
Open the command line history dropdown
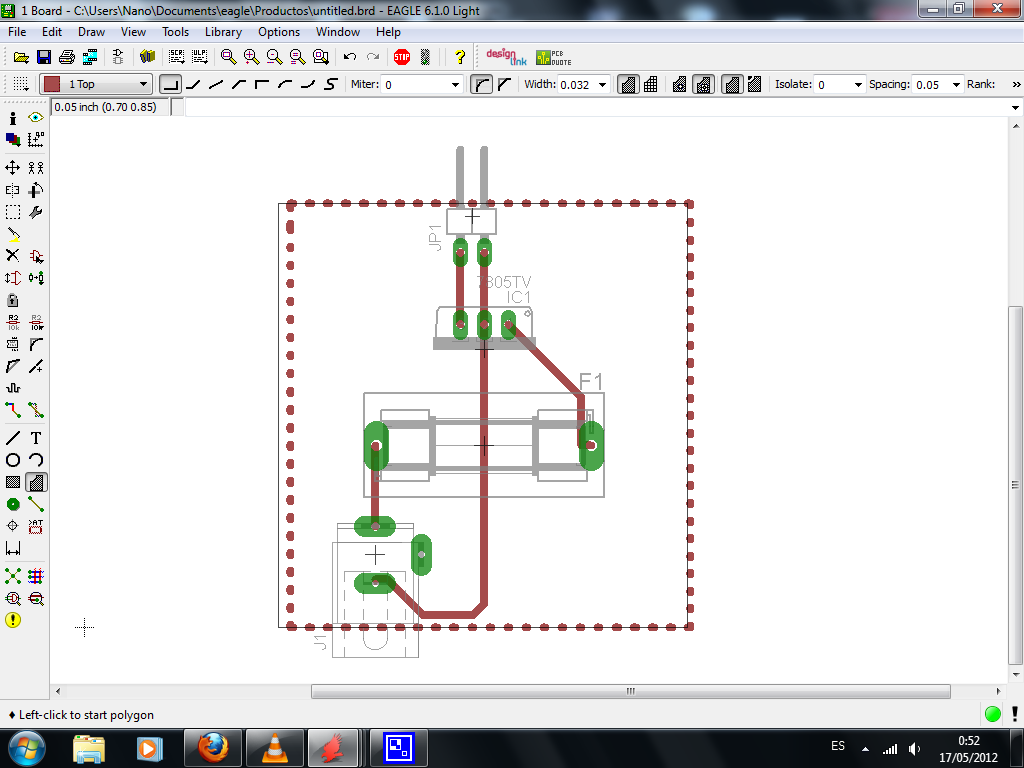click(x=1015, y=107)
